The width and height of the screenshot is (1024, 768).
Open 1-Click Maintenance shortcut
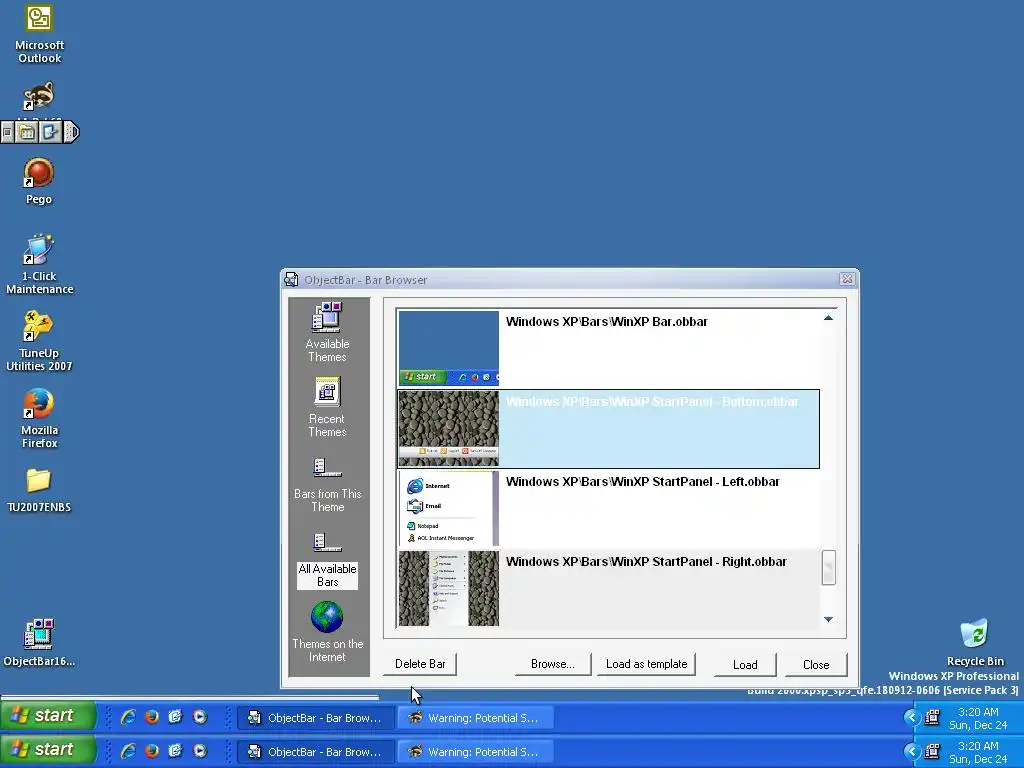tap(39, 264)
